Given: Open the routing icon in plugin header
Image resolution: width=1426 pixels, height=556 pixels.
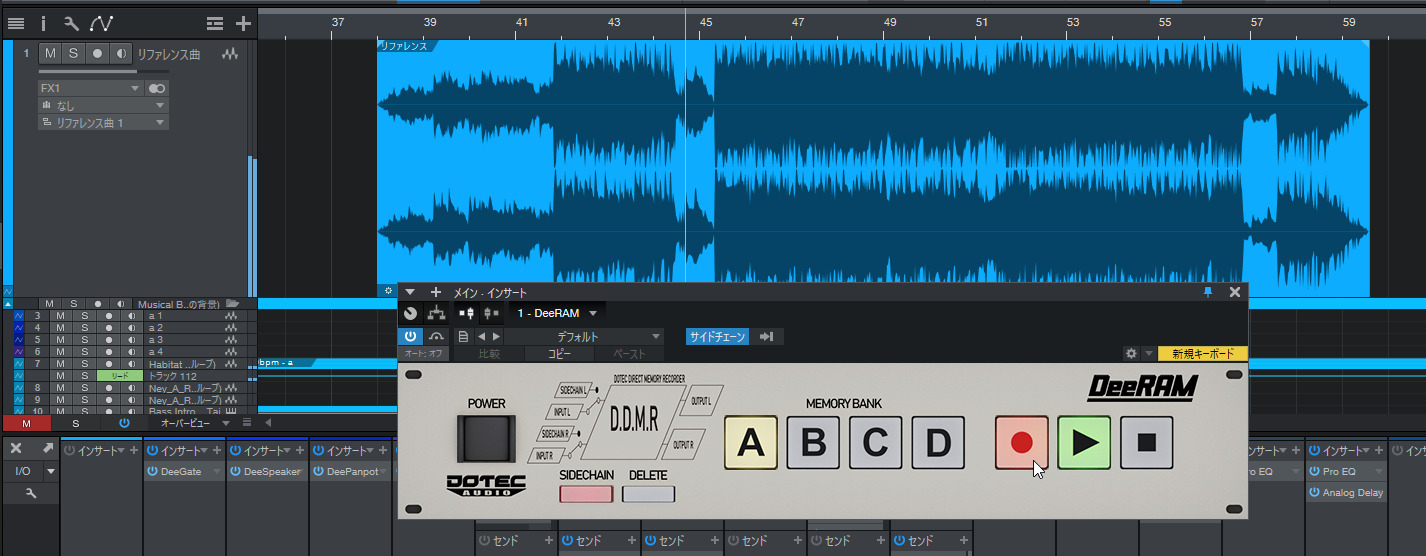Looking at the screenshot, I should (436, 313).
